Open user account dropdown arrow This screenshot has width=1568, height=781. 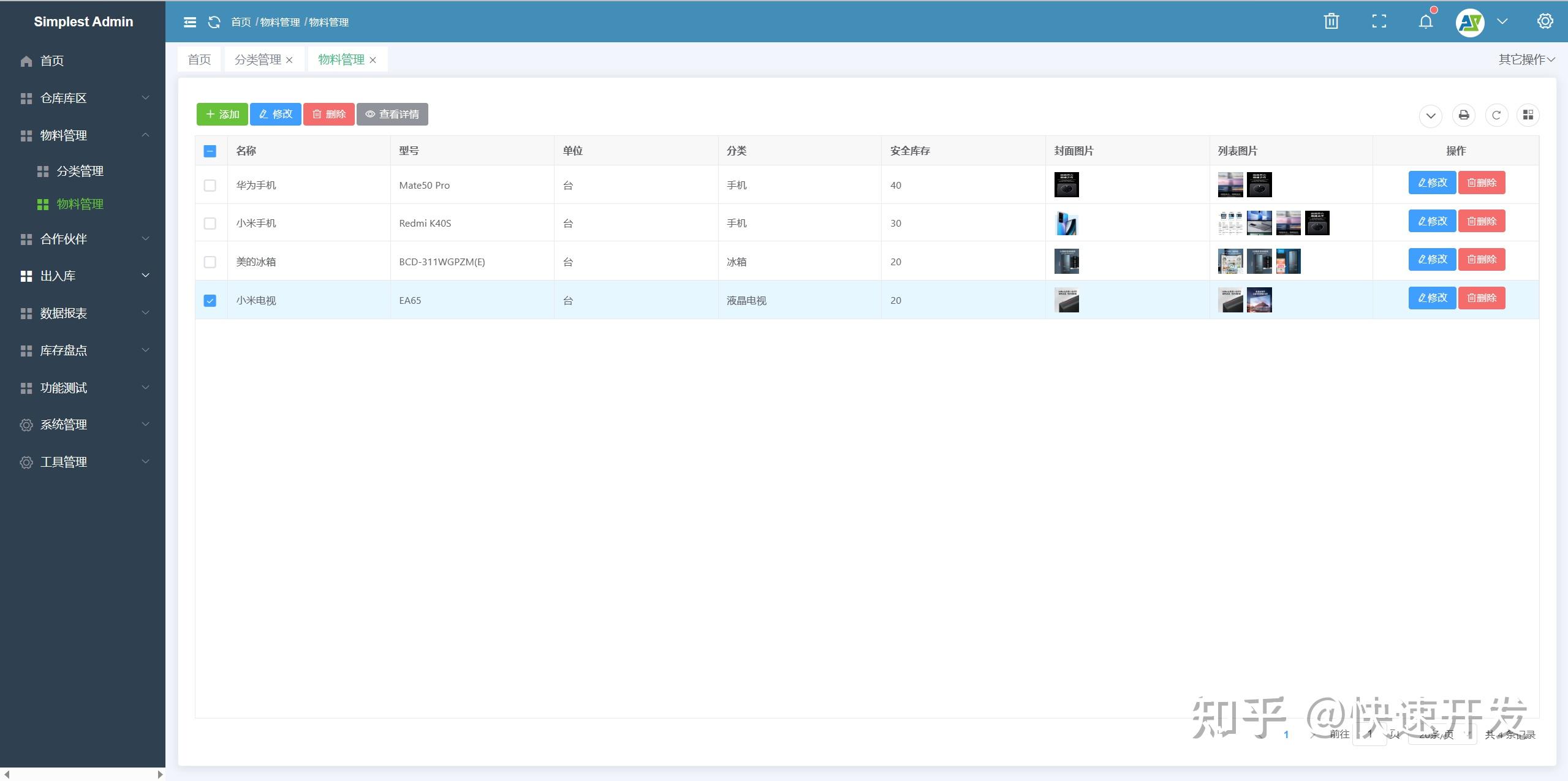[x=1502, y=21]
